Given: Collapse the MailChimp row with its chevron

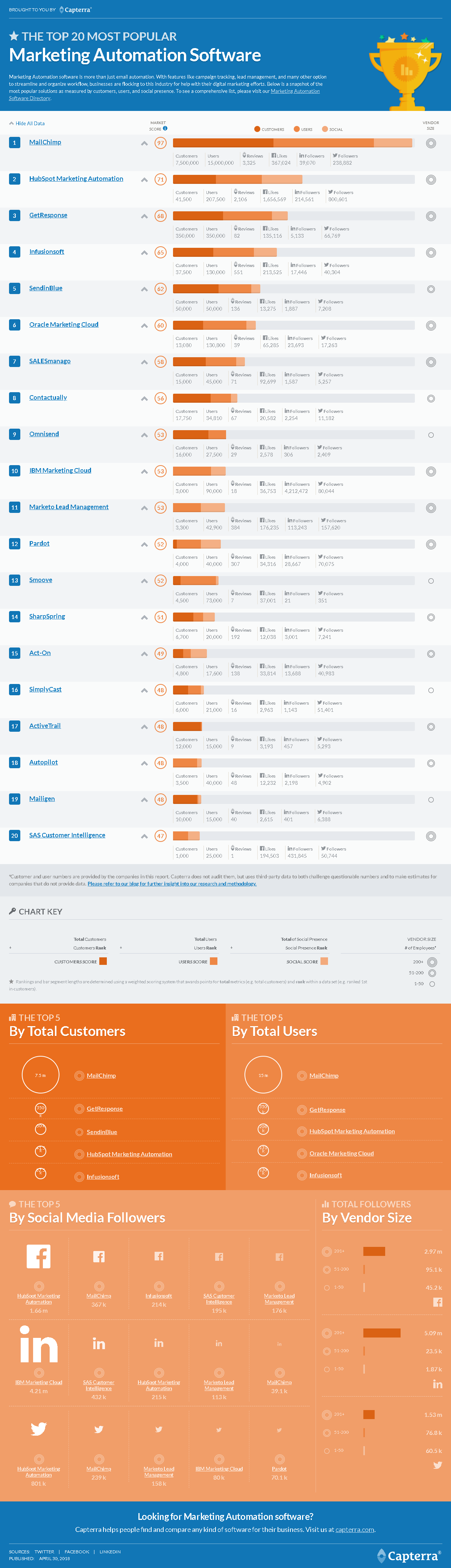Looking at the screenshot, I should tap(144, 144).
